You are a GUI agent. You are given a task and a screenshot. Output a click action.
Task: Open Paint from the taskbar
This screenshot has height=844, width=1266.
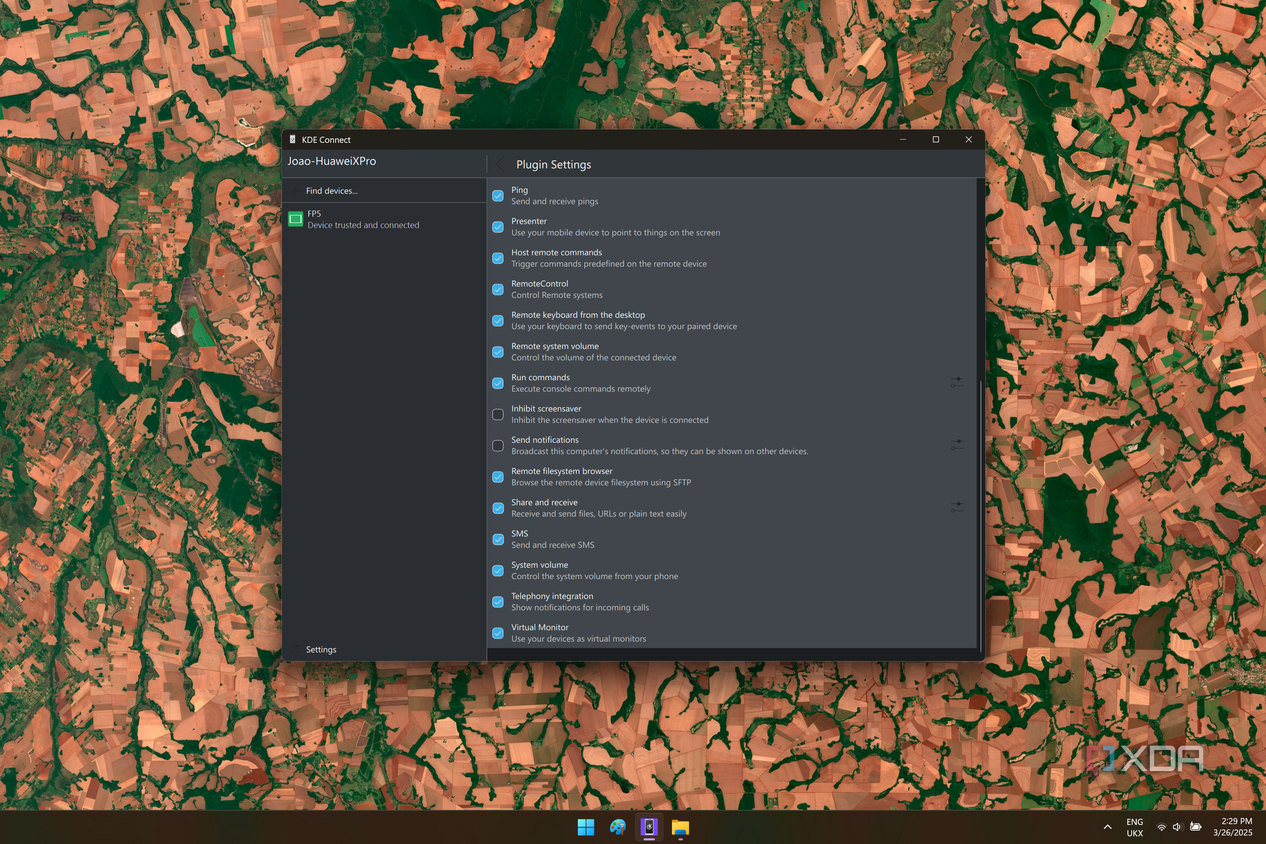point(618,827)
